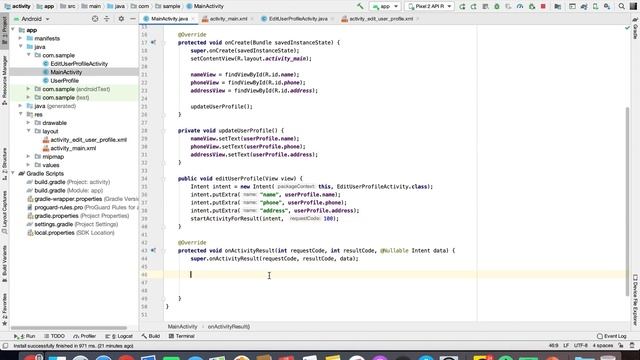Click the Sync Project with Gradle Files icon

coord(584,7)
